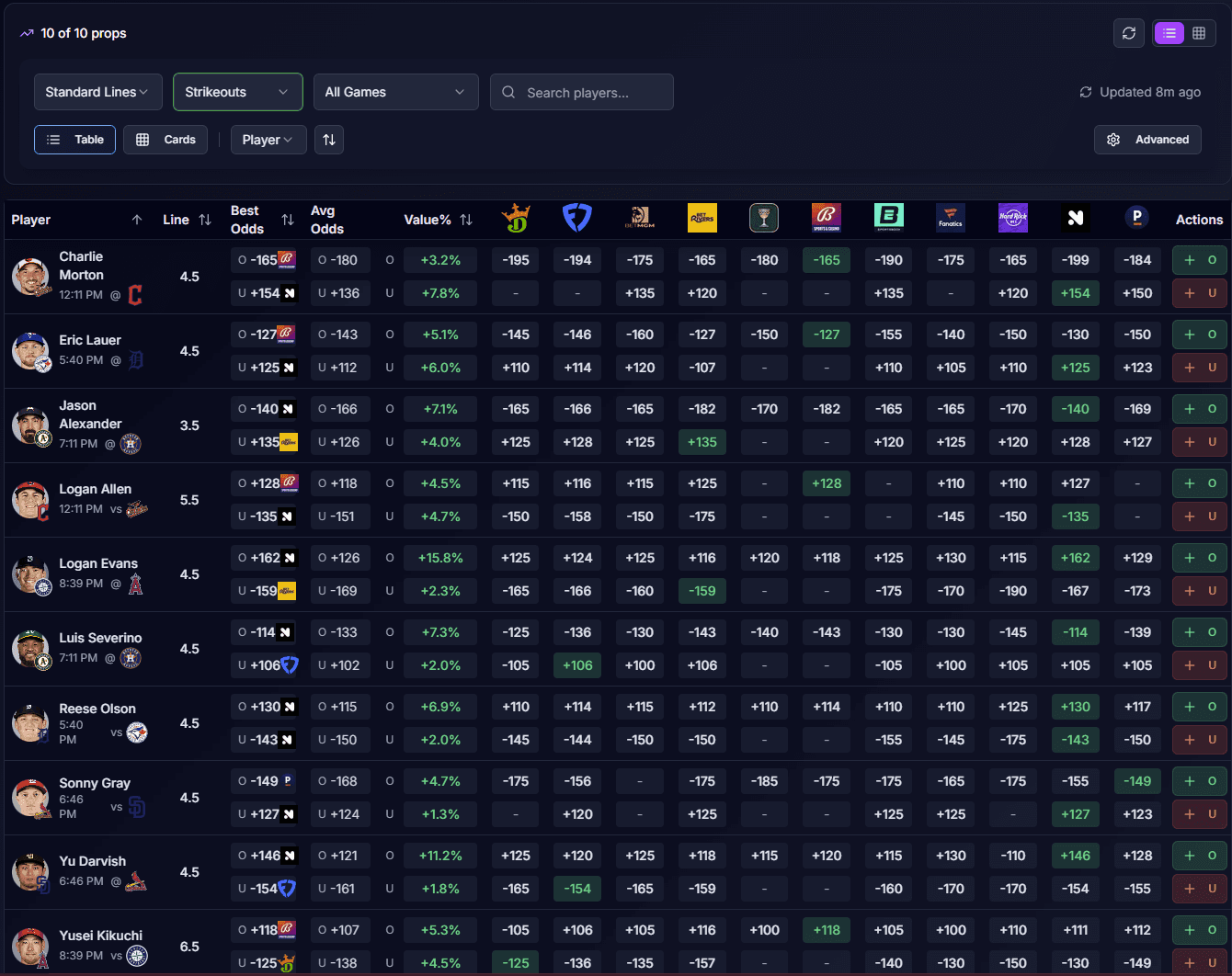Open the All Games filter dropdown
Viewport: 1232px width, 976px height.
pos(395,92)
